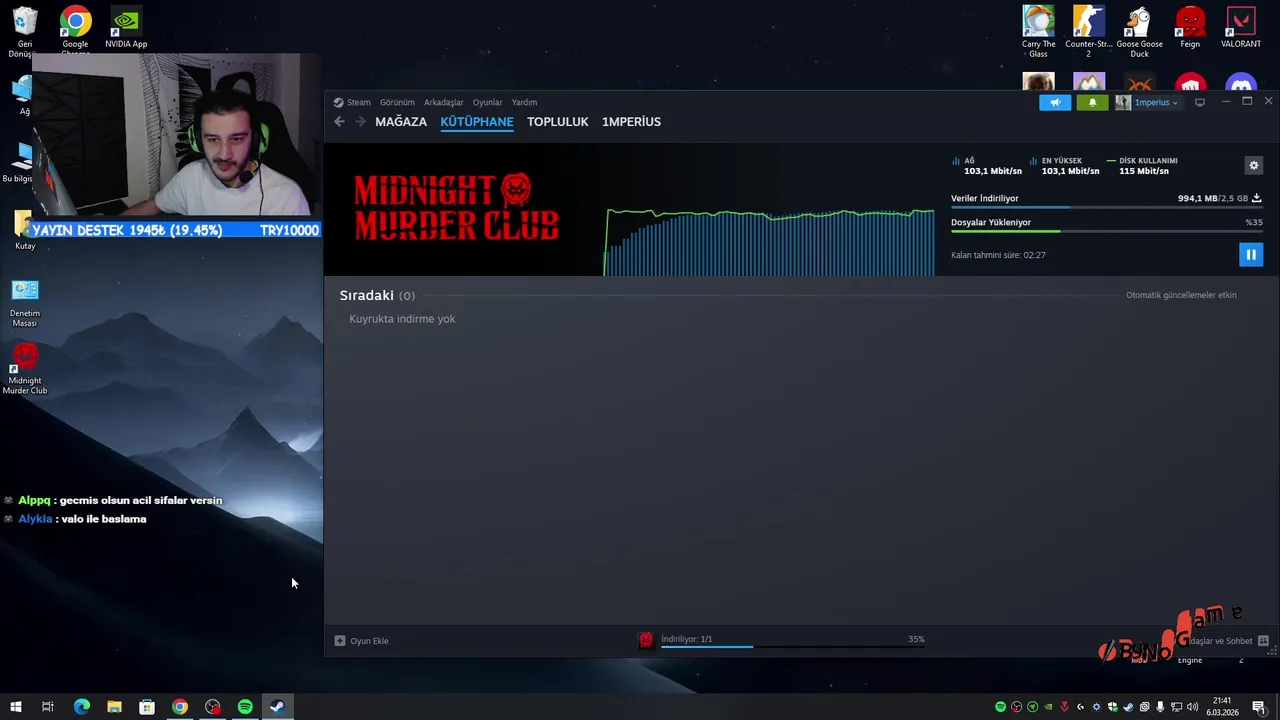Open Microsoft Store from taskbar

click(147, 707)
